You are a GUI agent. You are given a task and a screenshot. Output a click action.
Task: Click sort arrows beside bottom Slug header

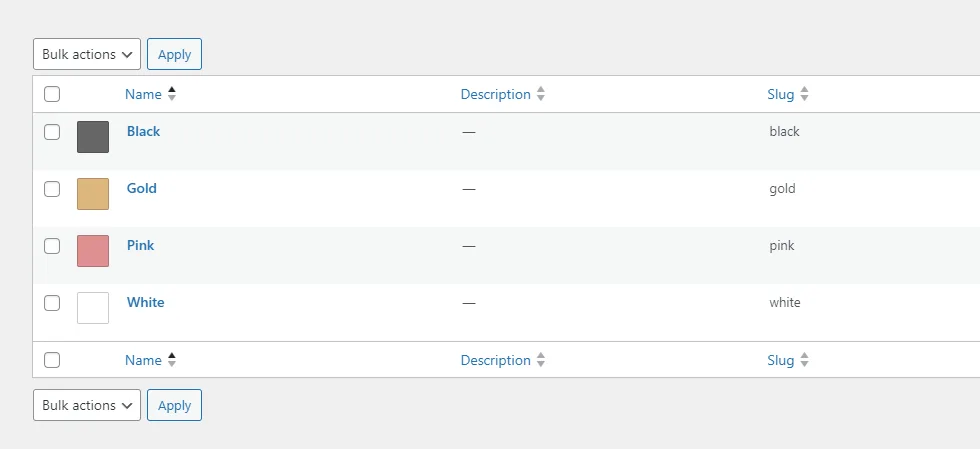pyautogui.click(x=804, y=360)
